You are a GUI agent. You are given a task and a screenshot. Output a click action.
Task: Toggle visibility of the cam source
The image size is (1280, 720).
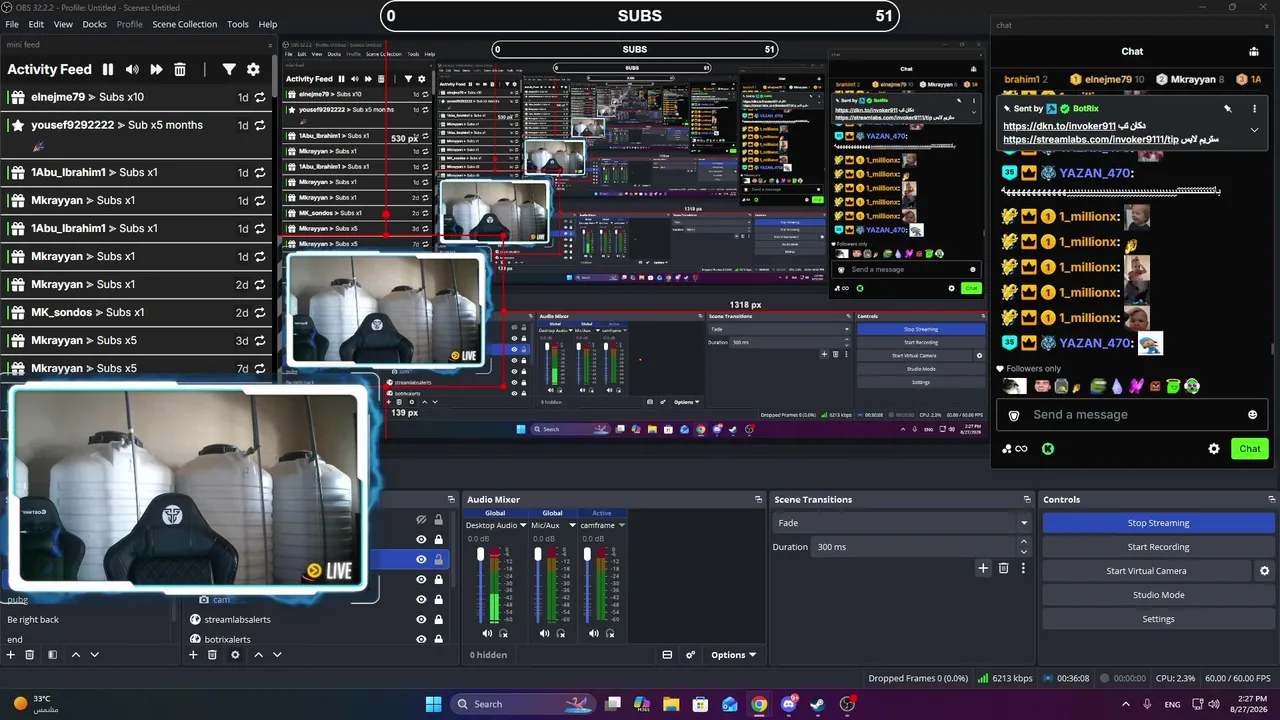coord(421,599)
